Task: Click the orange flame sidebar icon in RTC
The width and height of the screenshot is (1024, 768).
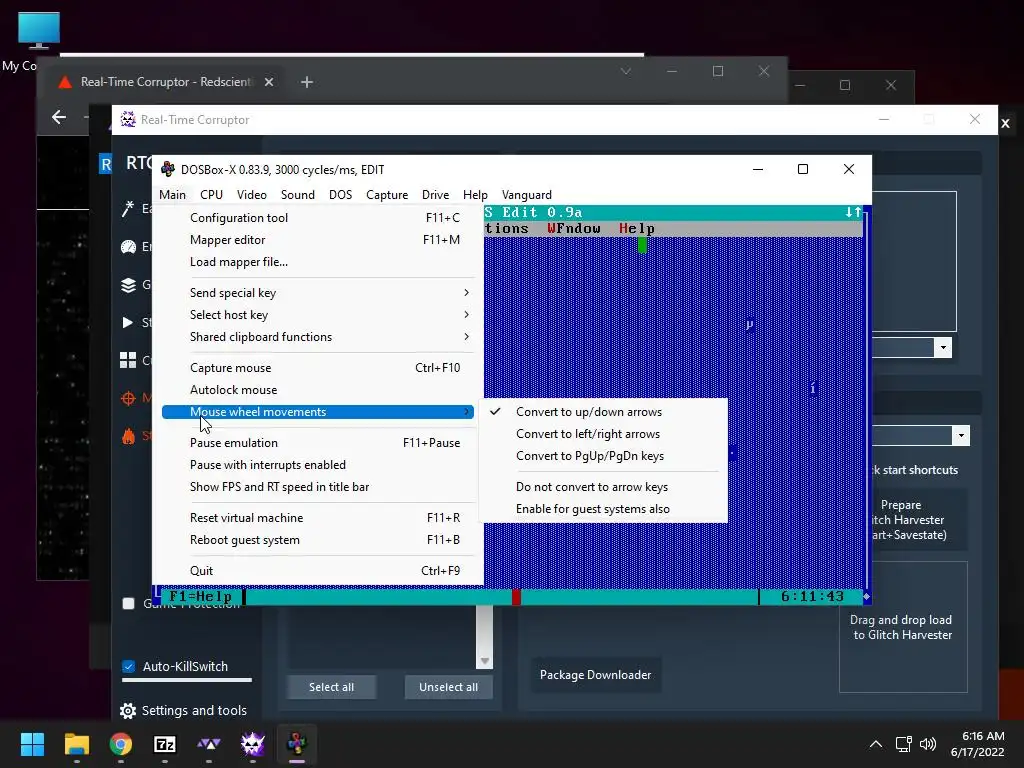Action: (x=128, y=436)
